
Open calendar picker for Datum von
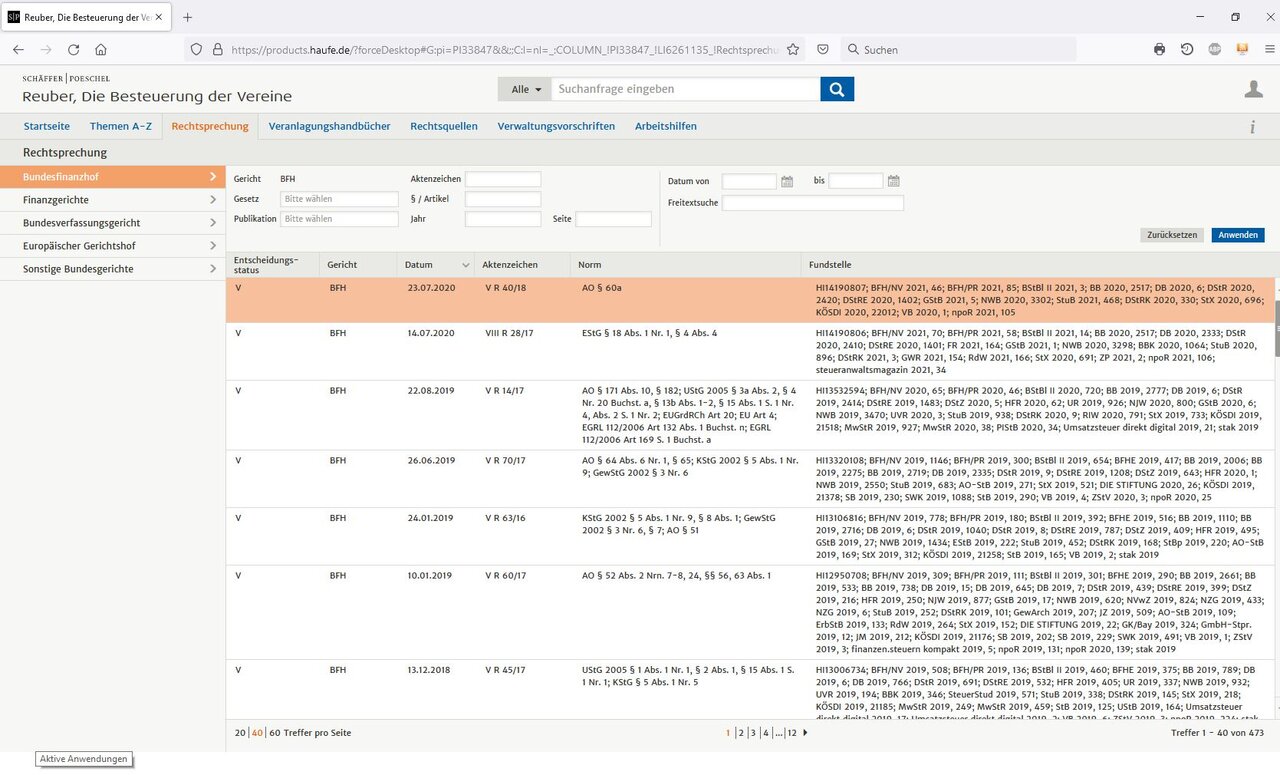click(x=787, y=181)
